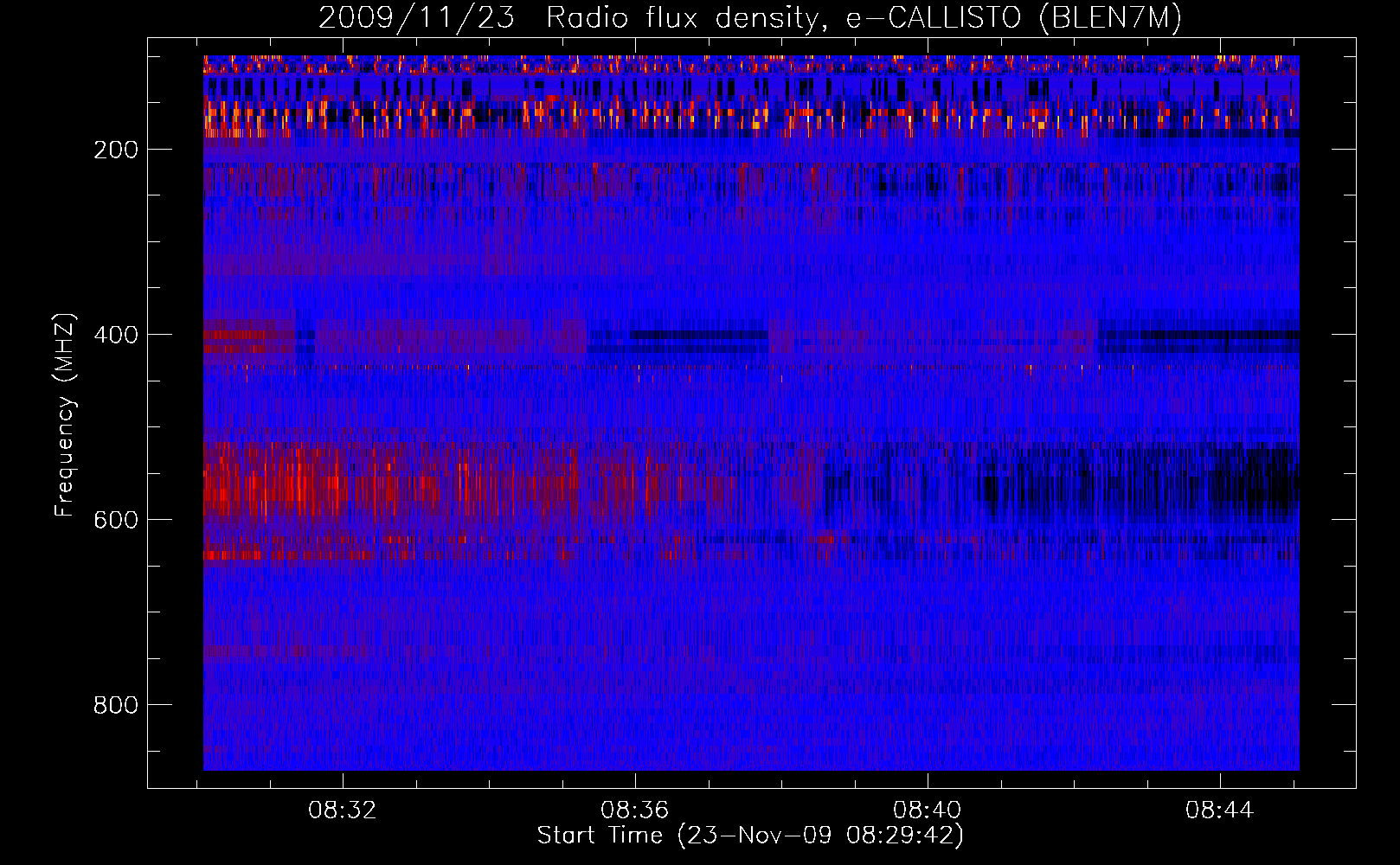Image resolution: width=1400 pixels, height=865 pixels.
Task: Click the '08:40' time tick label
Action: (928, 811)
